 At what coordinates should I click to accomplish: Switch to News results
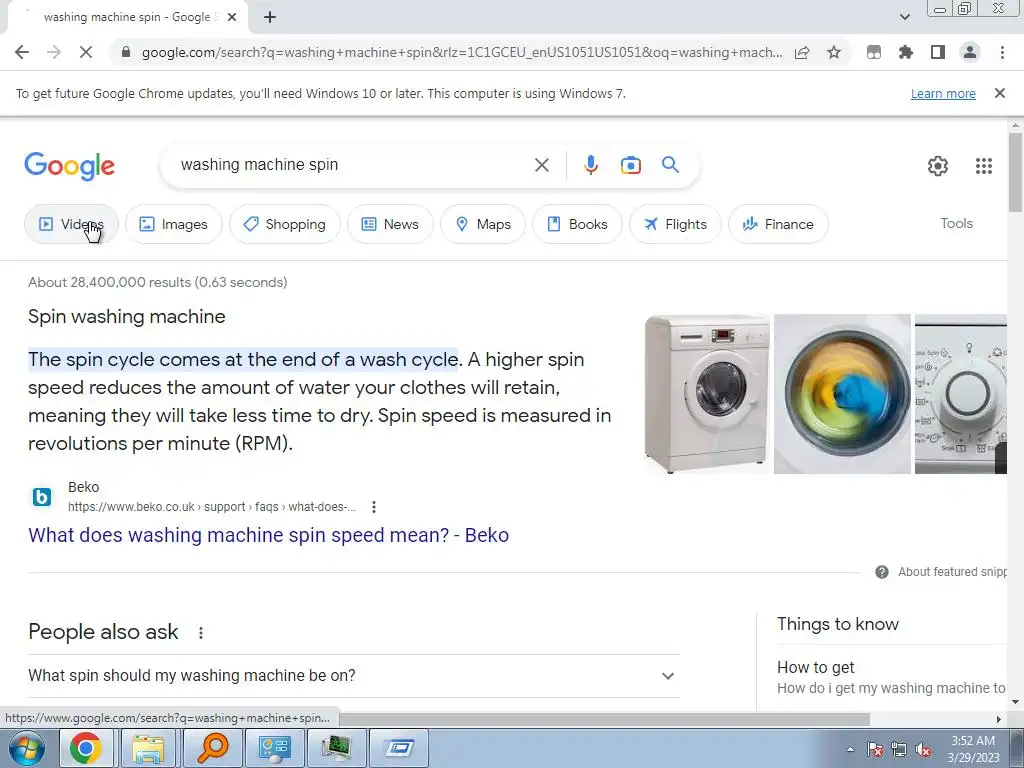[391, 224]
